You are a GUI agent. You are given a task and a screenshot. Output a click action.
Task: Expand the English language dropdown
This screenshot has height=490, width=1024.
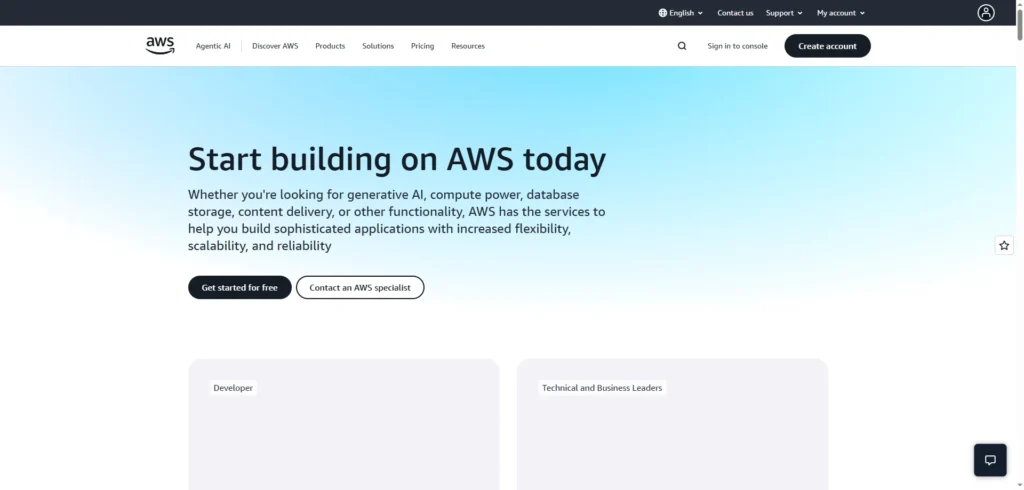pos(681,13)
